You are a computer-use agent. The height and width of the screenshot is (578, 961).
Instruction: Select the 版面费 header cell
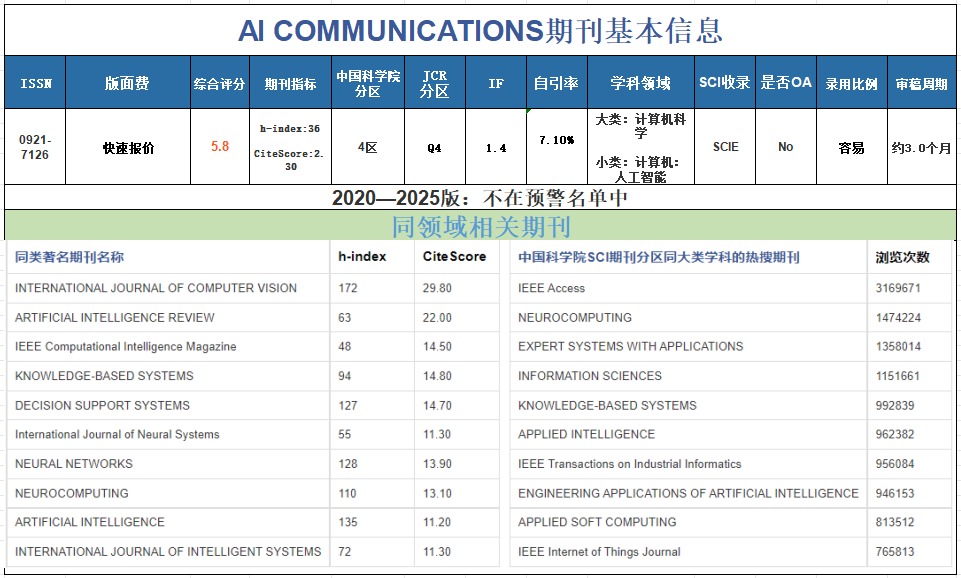tap(127, 83)
